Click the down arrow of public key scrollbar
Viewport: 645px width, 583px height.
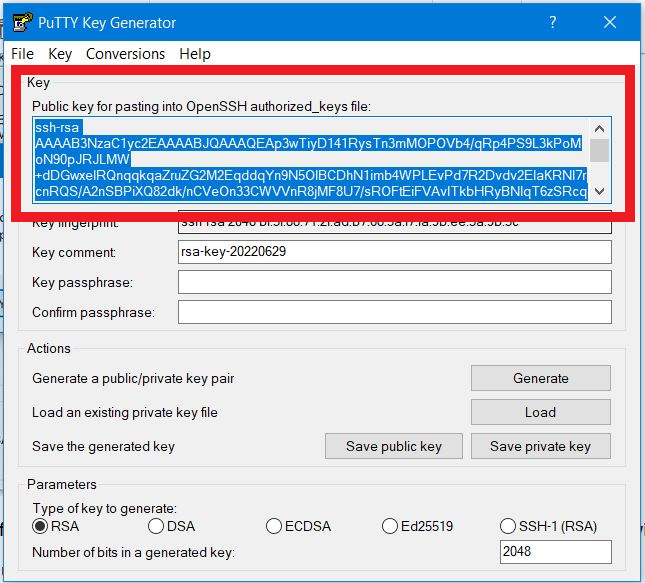599,191
